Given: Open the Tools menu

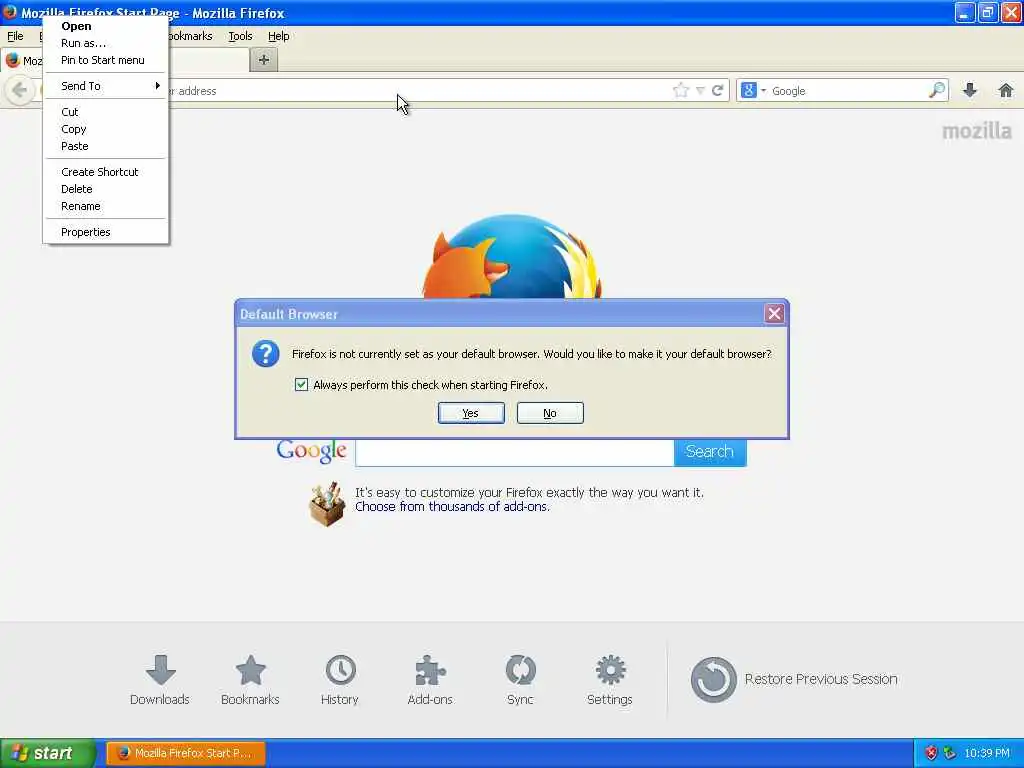Looking at the screenshot, I should [x=240, y=36].
